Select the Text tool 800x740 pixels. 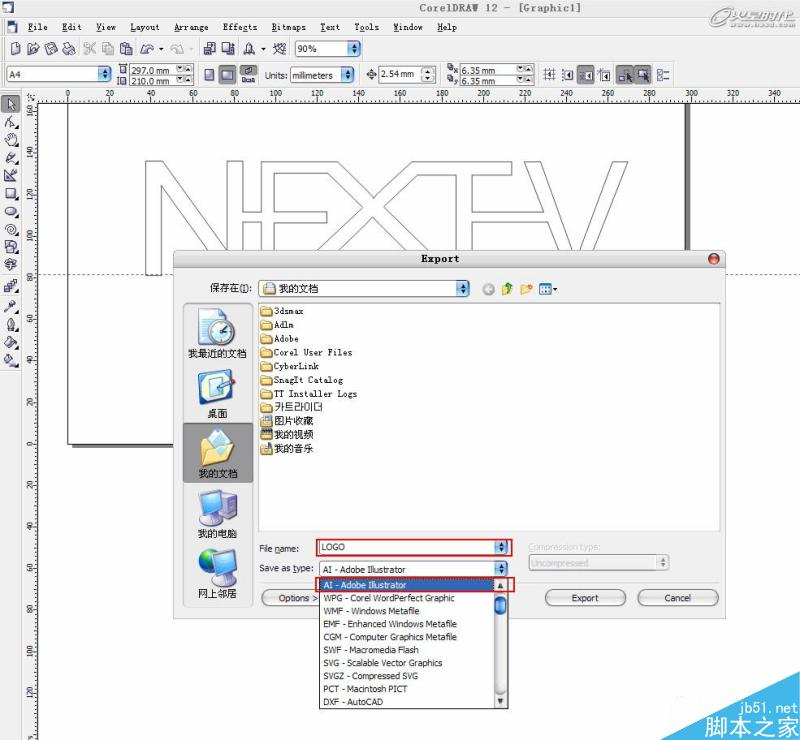click(x=11, y=264)
